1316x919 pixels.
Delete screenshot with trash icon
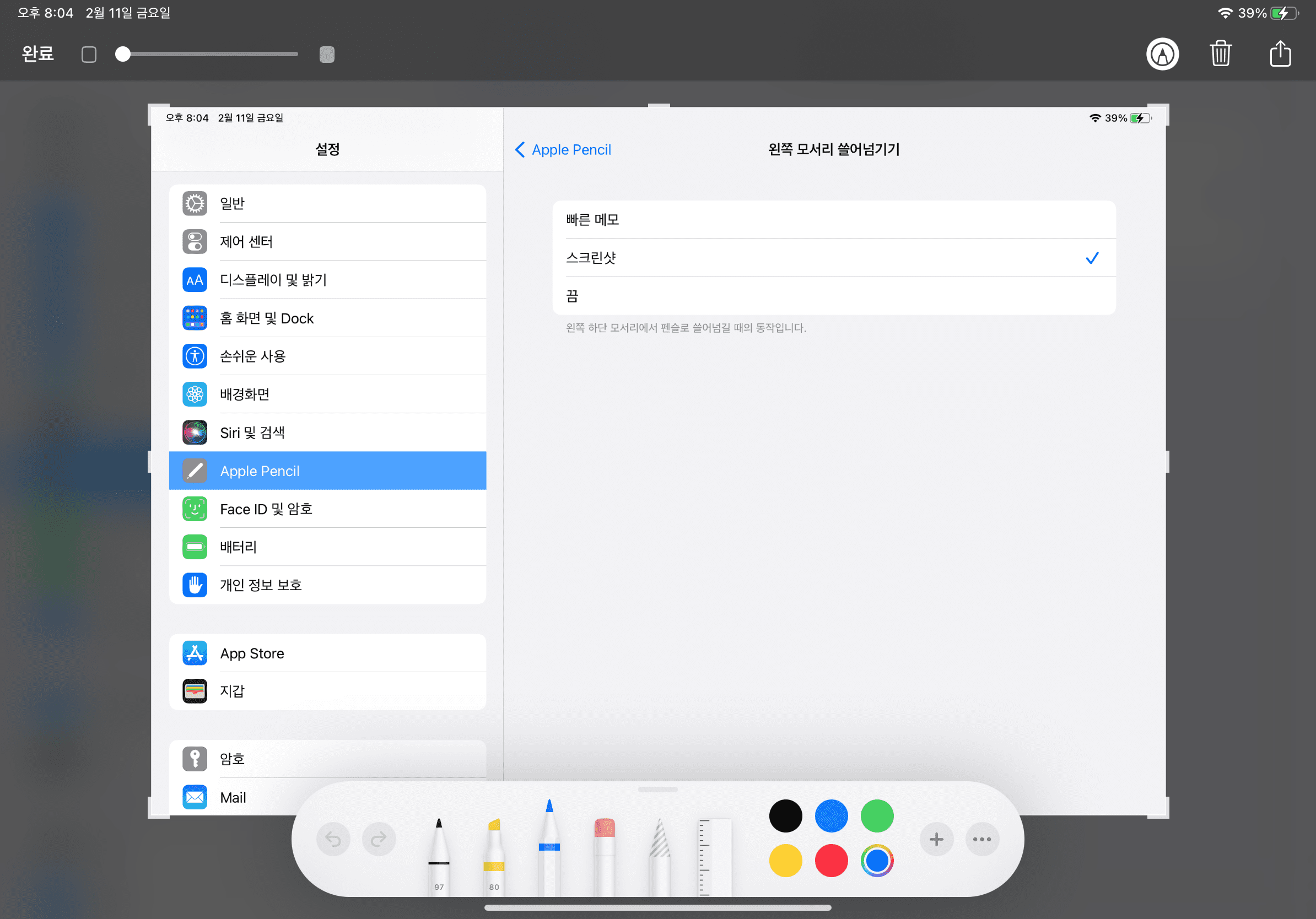(1221, 55)
